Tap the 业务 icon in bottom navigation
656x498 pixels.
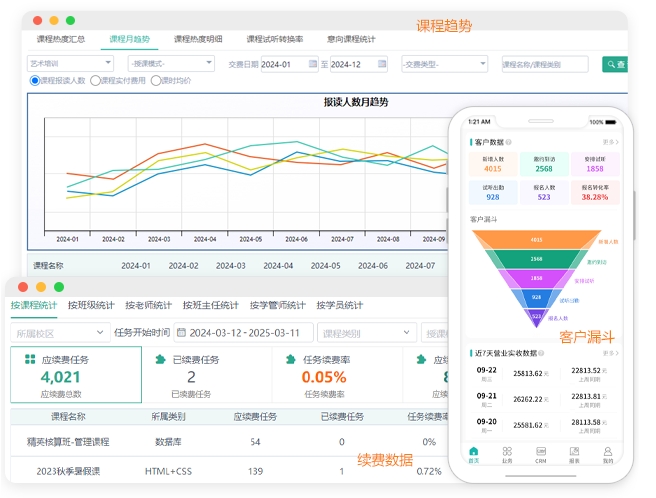coord(507,453)
